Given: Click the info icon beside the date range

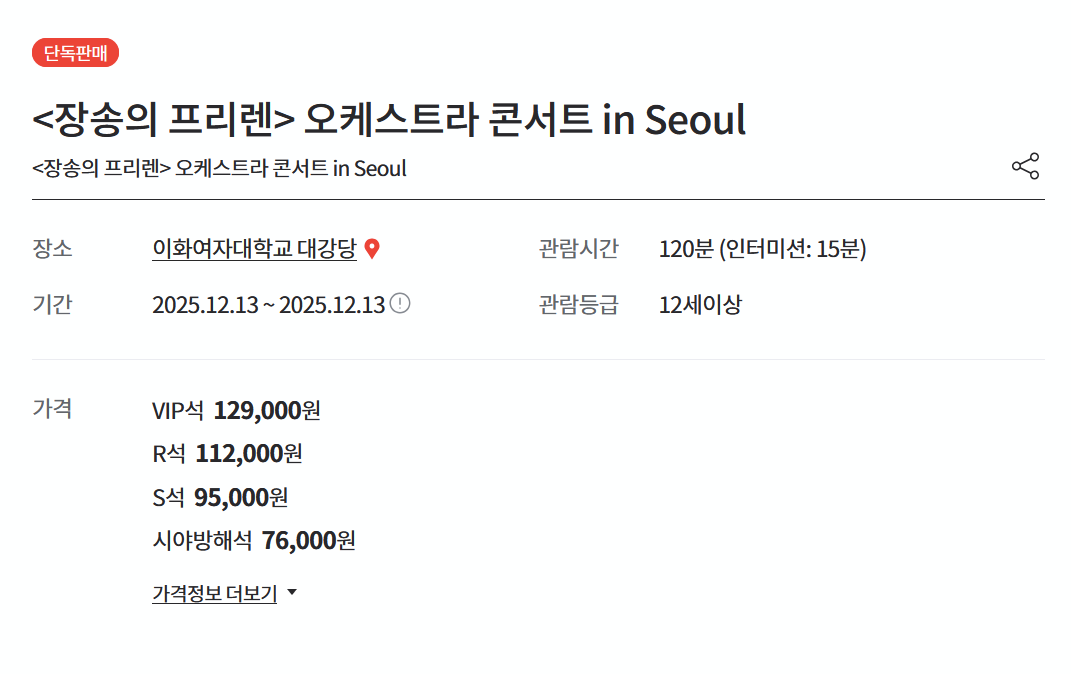Looking at the screenshot, I should click(400, 303).
